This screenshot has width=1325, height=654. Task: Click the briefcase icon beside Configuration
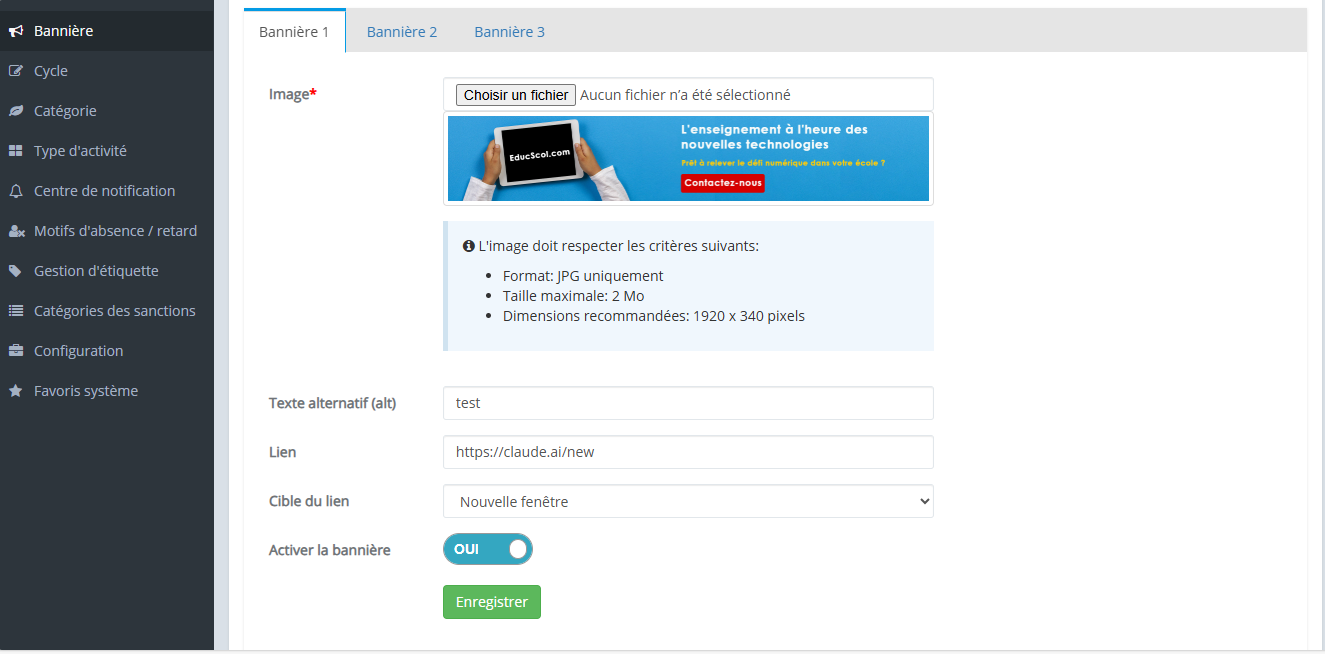[16, 351]
